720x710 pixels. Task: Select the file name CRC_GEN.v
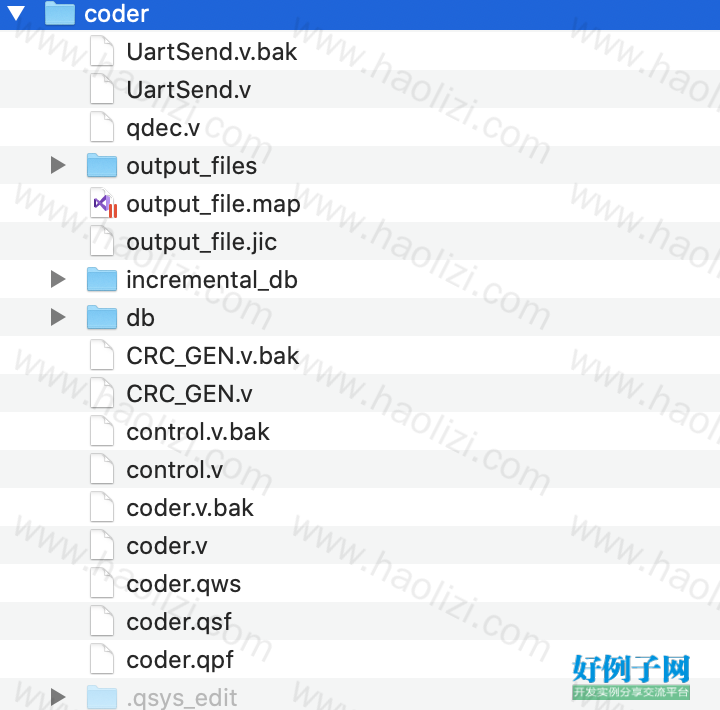pyautogui.click(x=189, y=394)
